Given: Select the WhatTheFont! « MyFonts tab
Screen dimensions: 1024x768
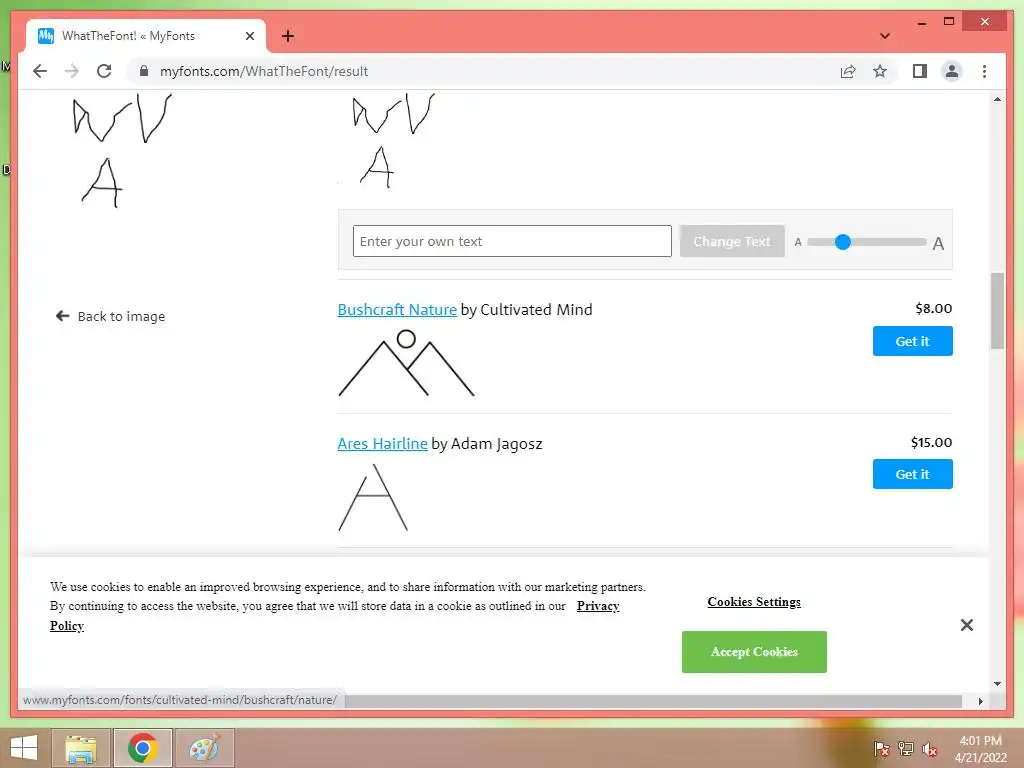Looking at the screenshot, I should [x=146, y=36].
